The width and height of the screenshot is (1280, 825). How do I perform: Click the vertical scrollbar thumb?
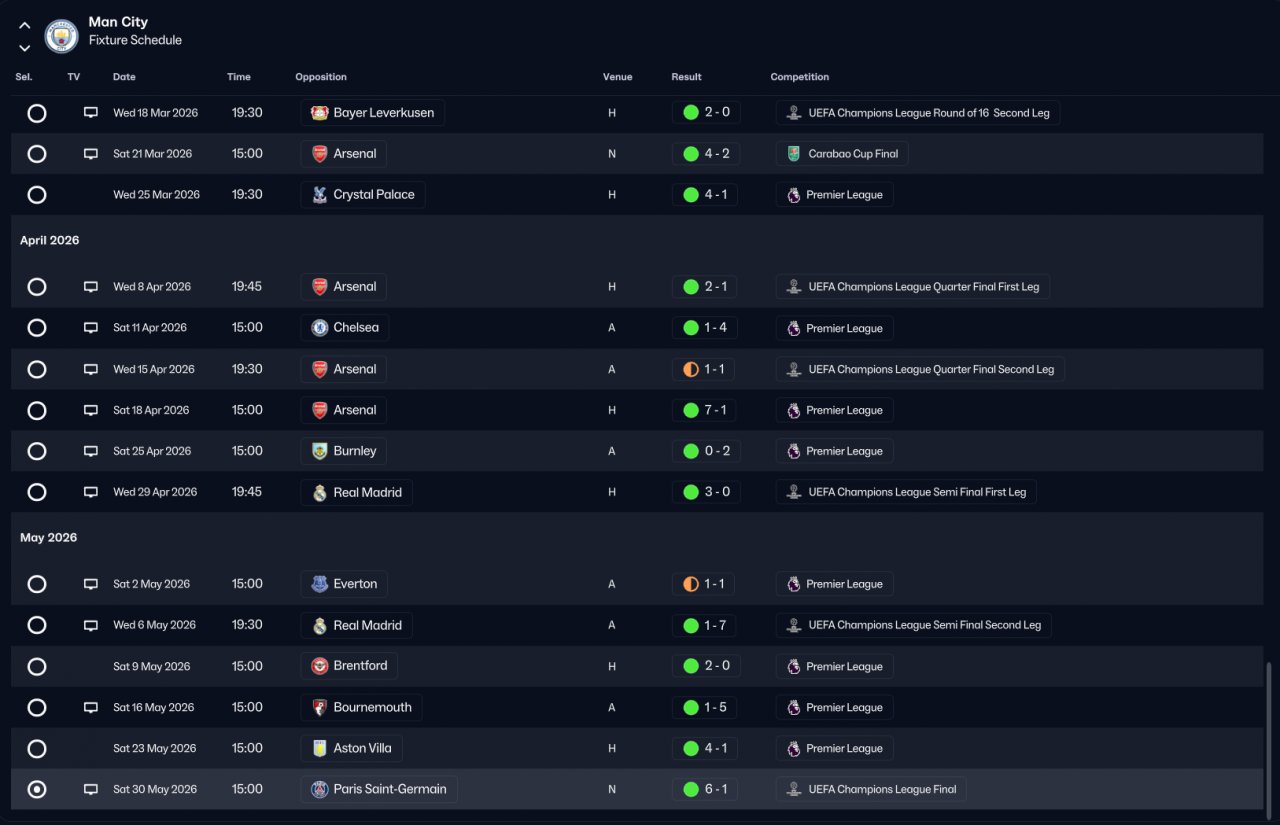pos(1267,735)
